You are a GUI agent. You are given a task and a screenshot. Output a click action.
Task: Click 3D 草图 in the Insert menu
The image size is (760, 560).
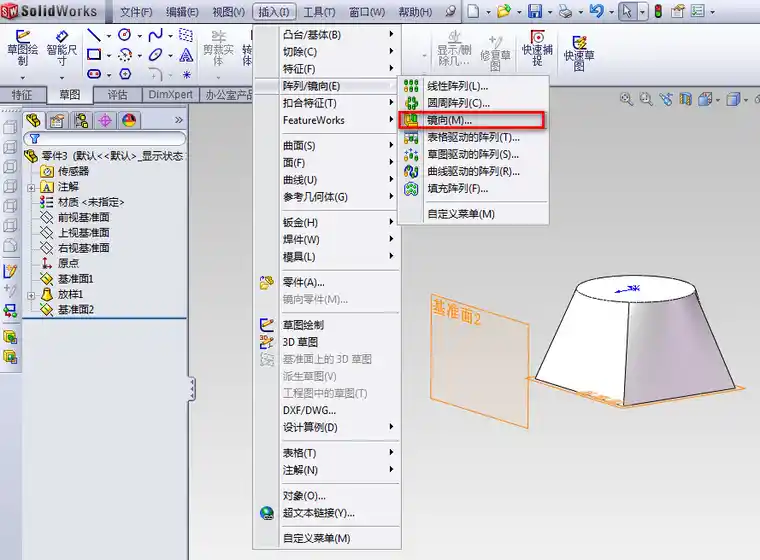(301, 342)
